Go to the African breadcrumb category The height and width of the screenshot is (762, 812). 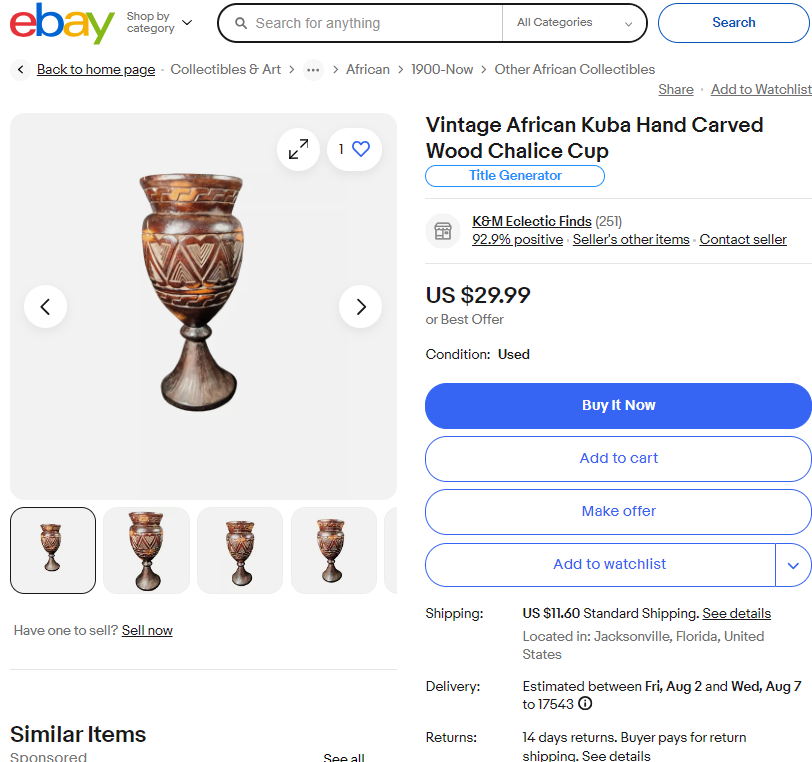[x=368, y=70]
